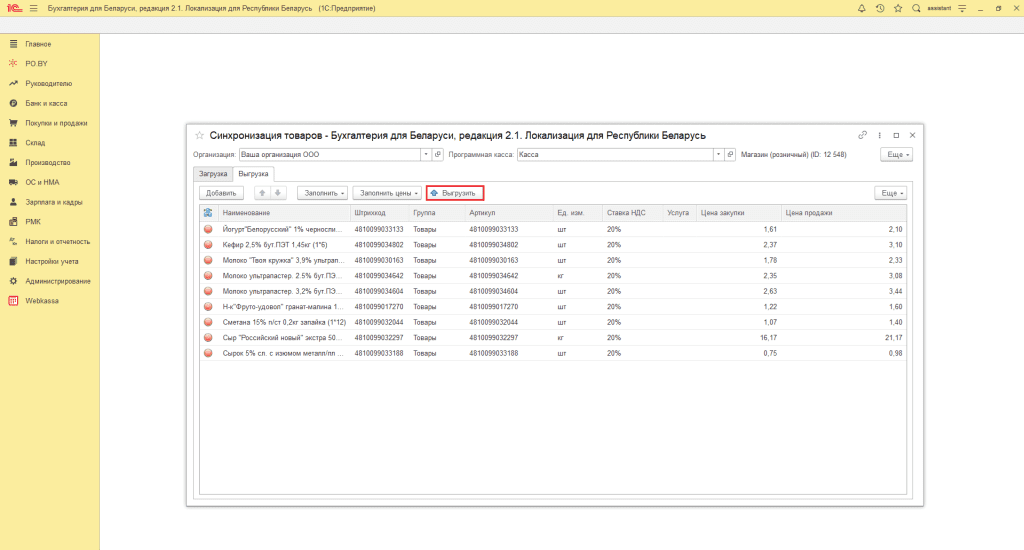Click article 4810099034642 cell
The width and height of the screenshot is (1024, 550).
pyautogui.click(x=494, y=276)
